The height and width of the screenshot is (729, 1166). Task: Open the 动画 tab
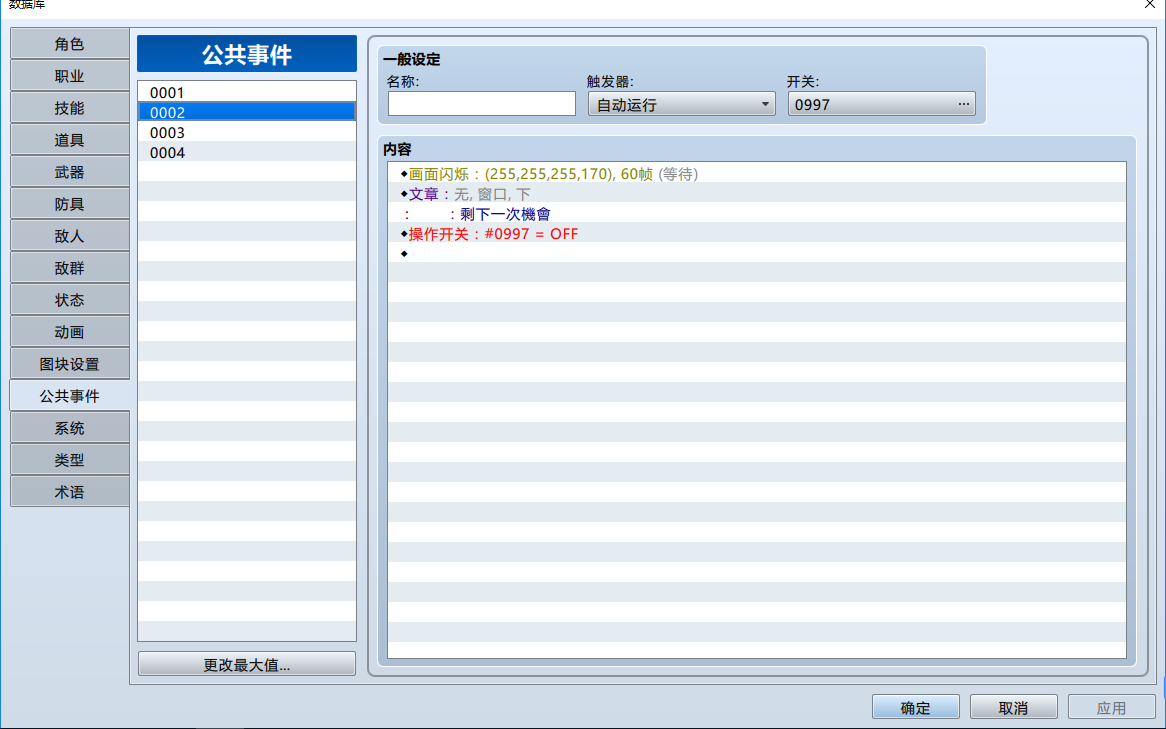click(69, 332)
